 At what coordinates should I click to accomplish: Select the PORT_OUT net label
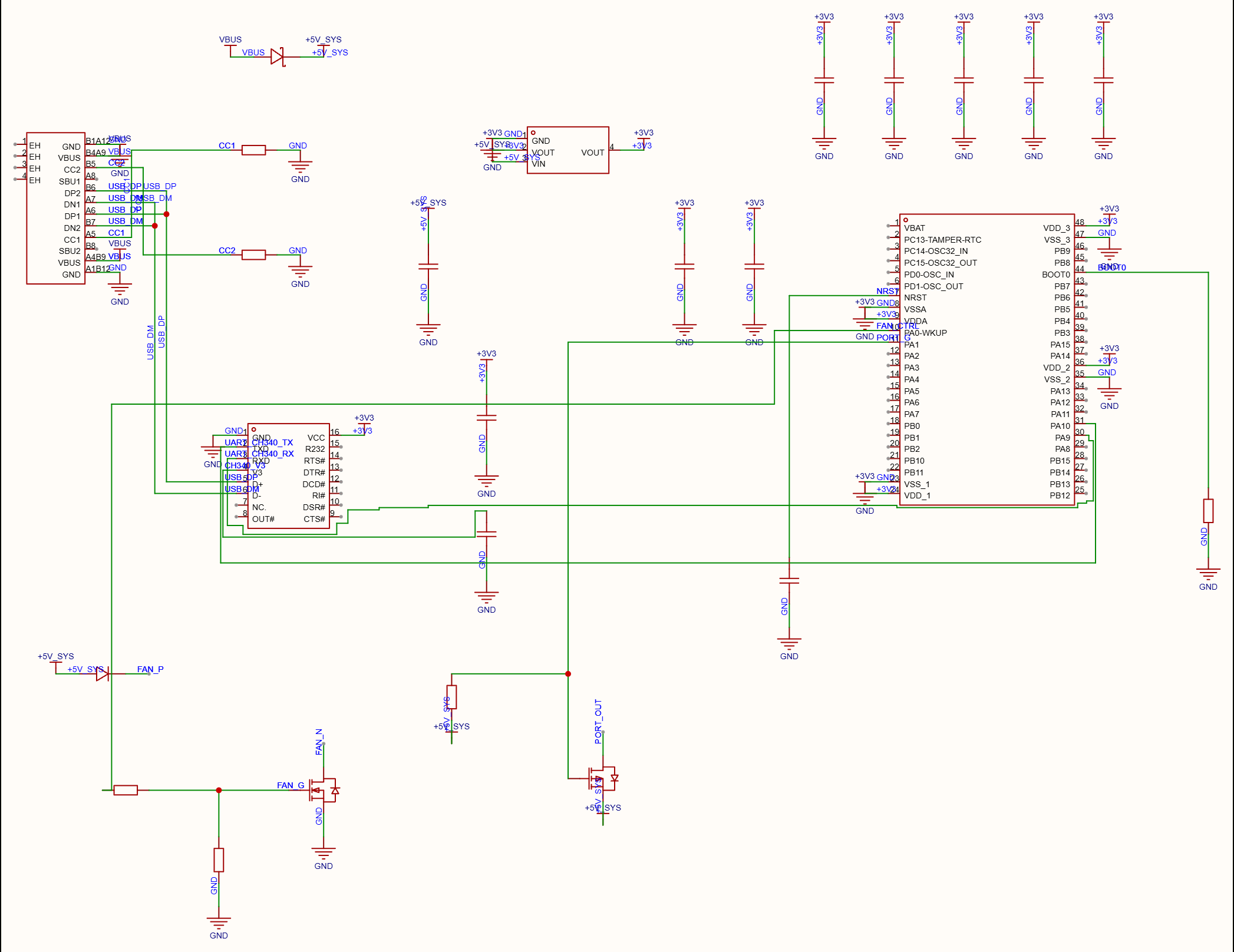(x=598, y=722)
